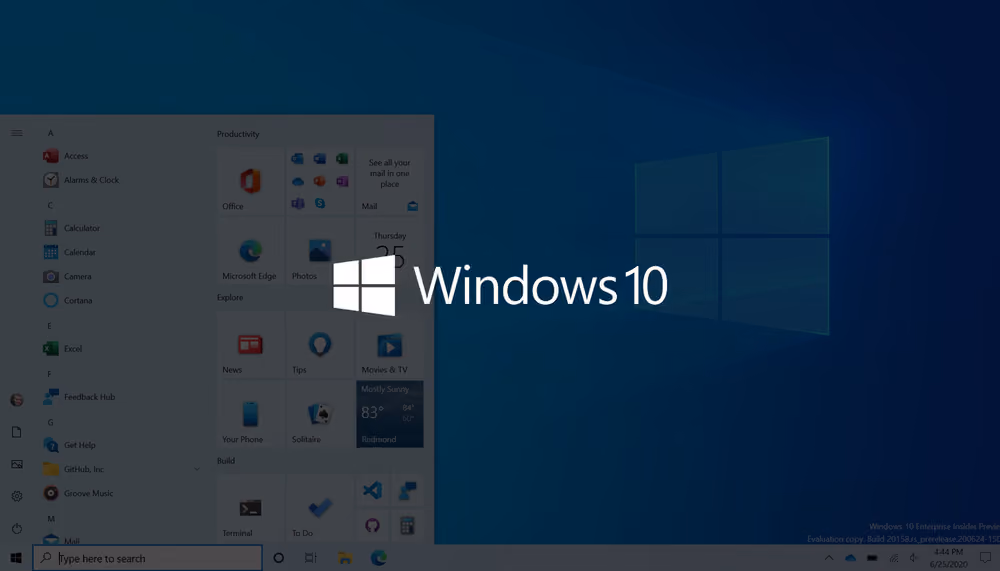Open Power options in Start sidebar
Image resolution: width=1000 pixels, height=571 pixels.
pos(17,529)
